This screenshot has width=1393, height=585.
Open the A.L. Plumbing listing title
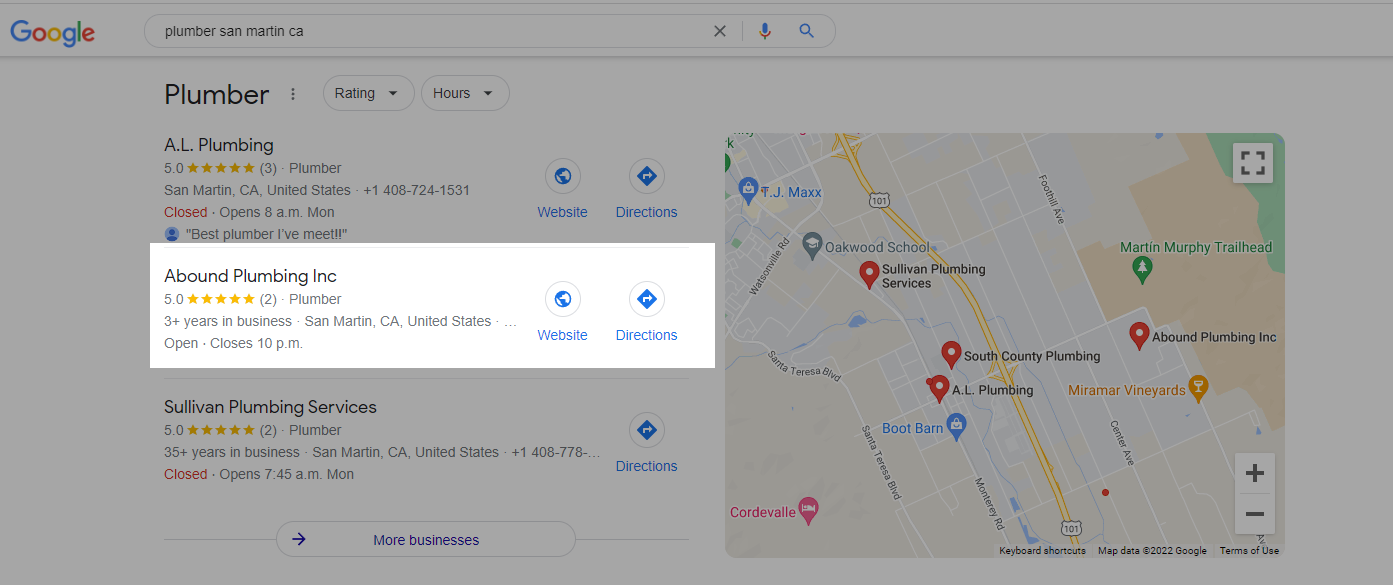(x=219, y=145)
